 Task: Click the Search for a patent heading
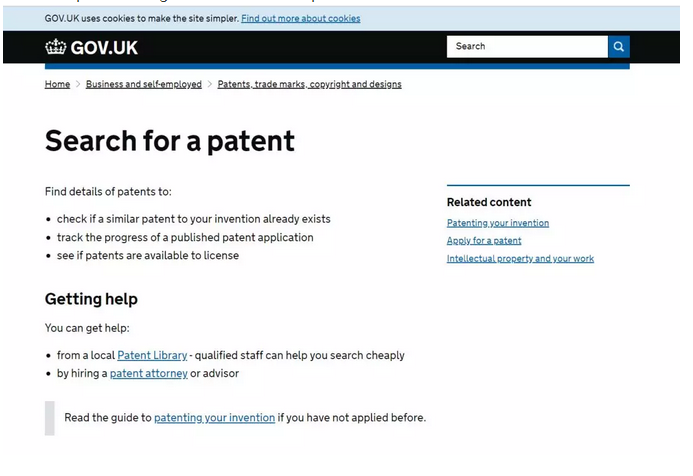[170, 141]
